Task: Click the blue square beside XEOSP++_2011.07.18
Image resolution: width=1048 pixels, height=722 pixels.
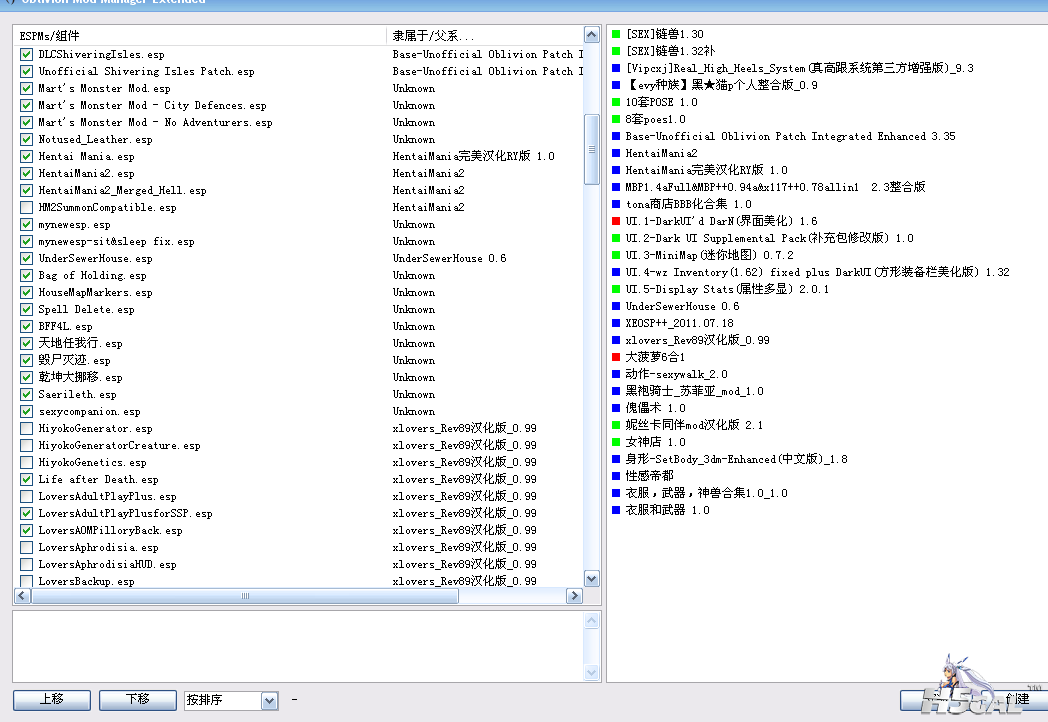Action: coord(616,323)
